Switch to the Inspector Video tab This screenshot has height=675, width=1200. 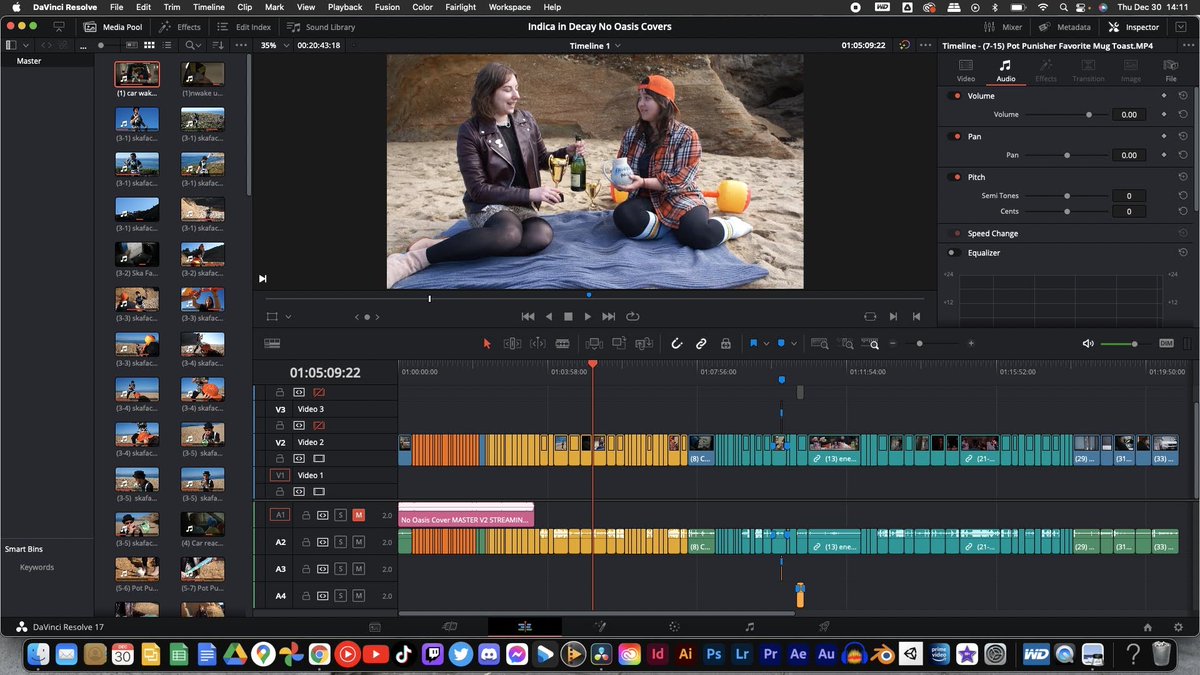pos(966,70)
